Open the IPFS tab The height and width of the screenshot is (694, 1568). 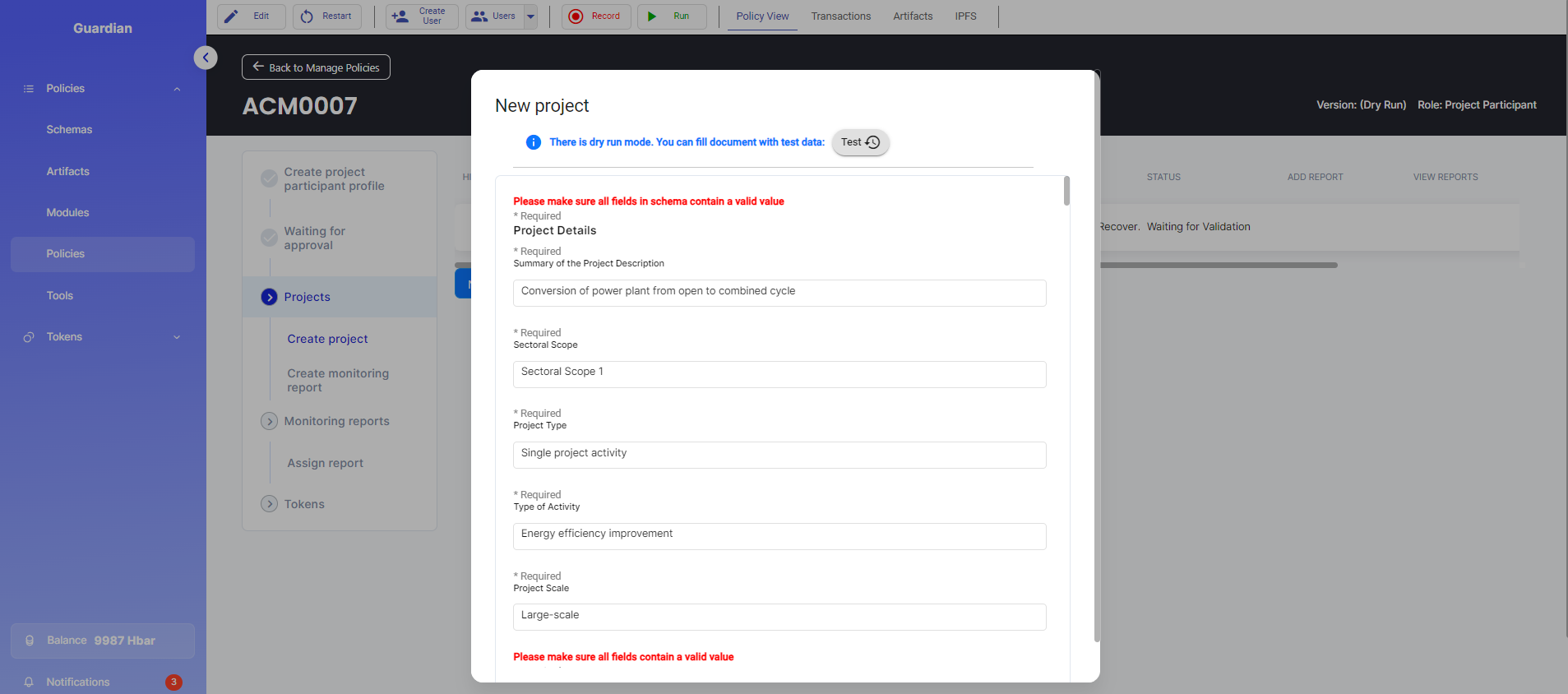pyautogui.click(x=965, y=16)
